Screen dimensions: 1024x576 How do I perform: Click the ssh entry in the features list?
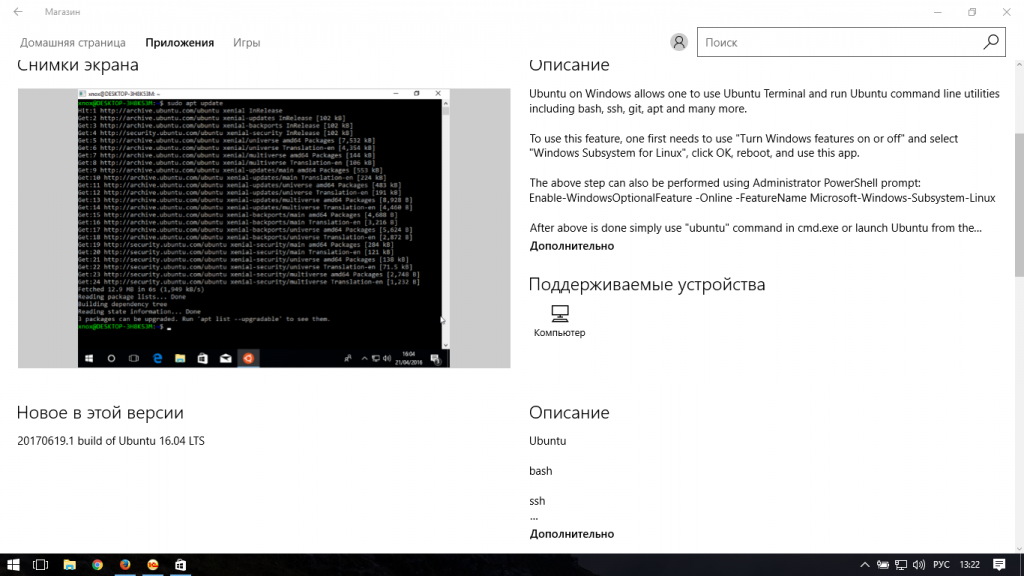pyautogui.click(x=537, y=501)
